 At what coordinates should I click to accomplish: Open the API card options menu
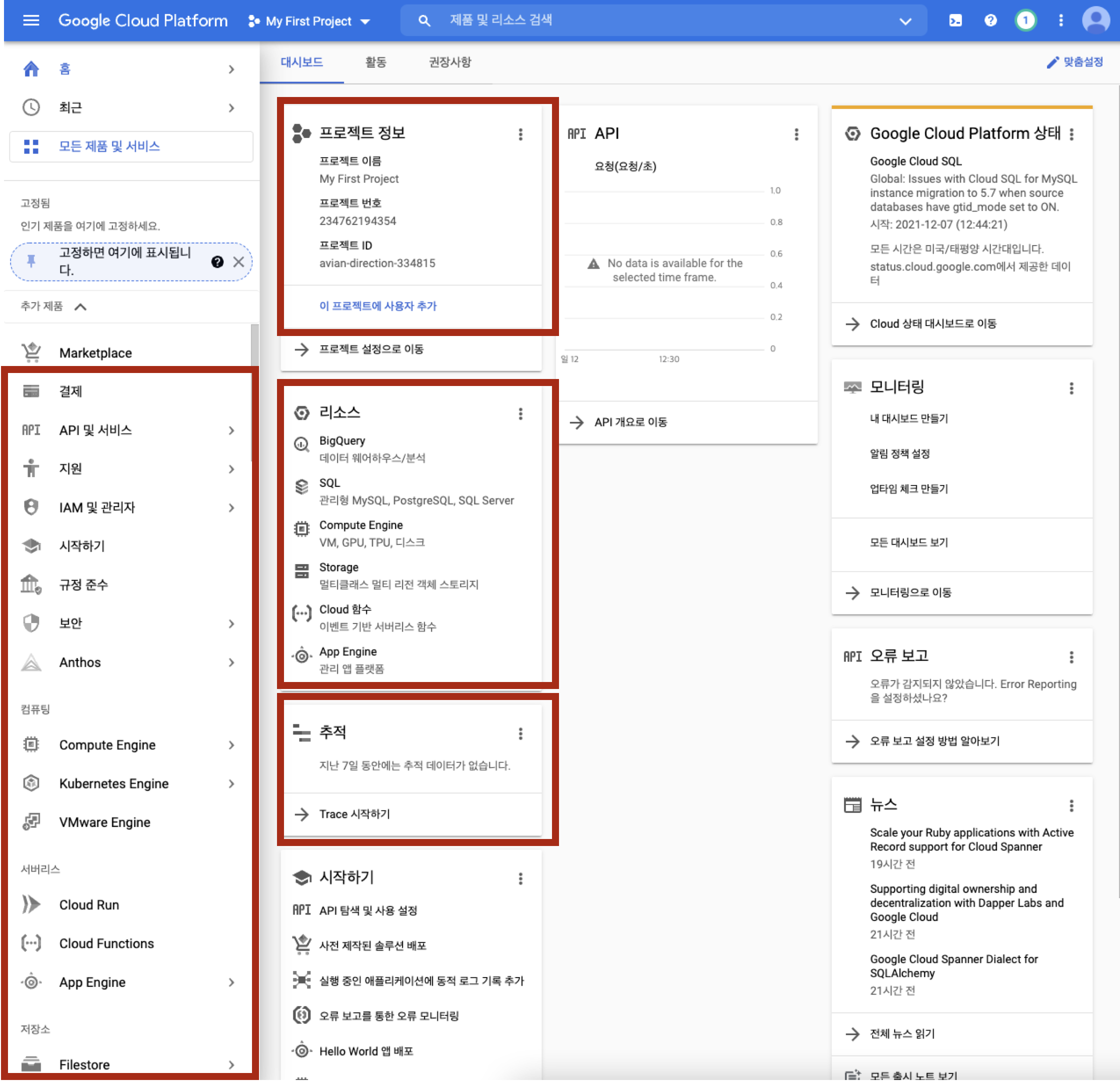796,134
